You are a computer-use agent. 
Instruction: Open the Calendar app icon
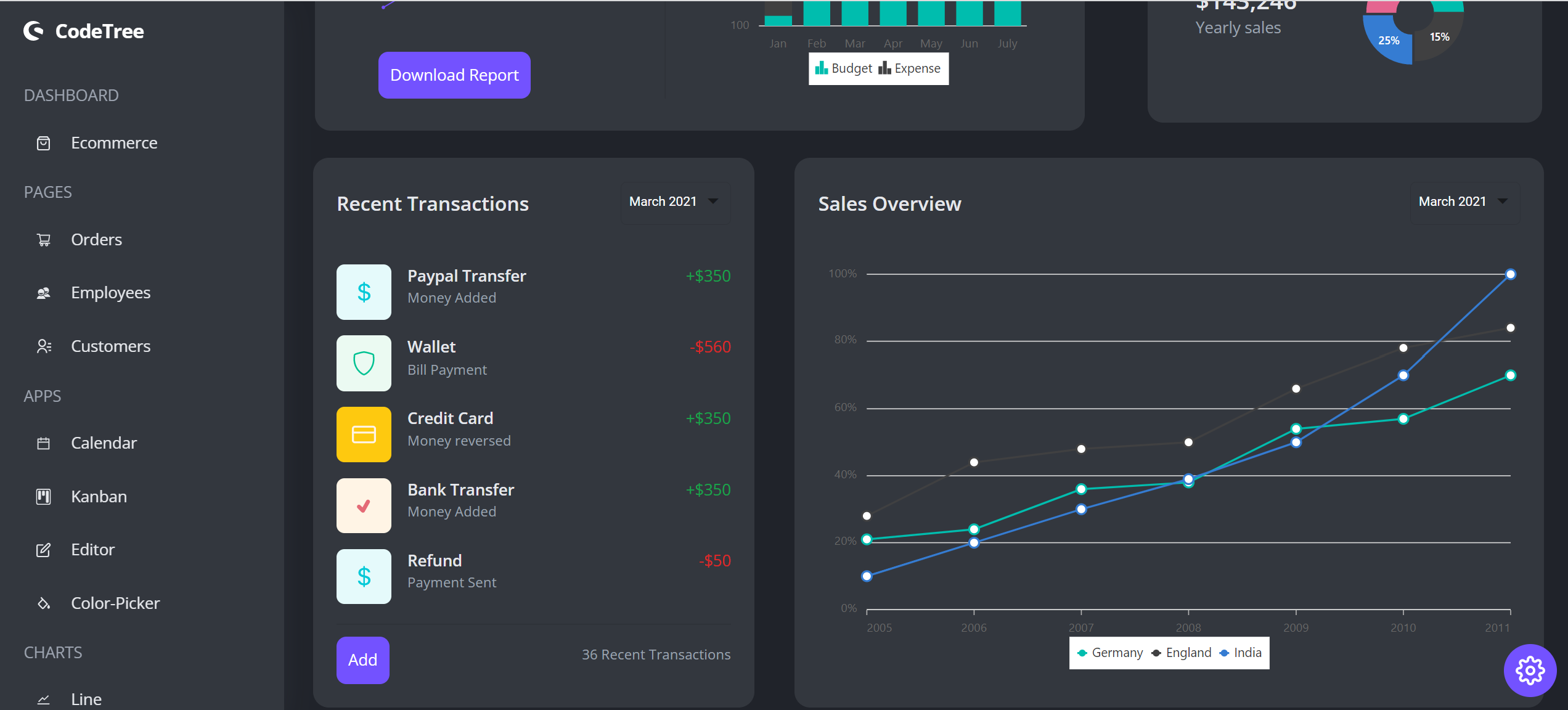(43, 443)
